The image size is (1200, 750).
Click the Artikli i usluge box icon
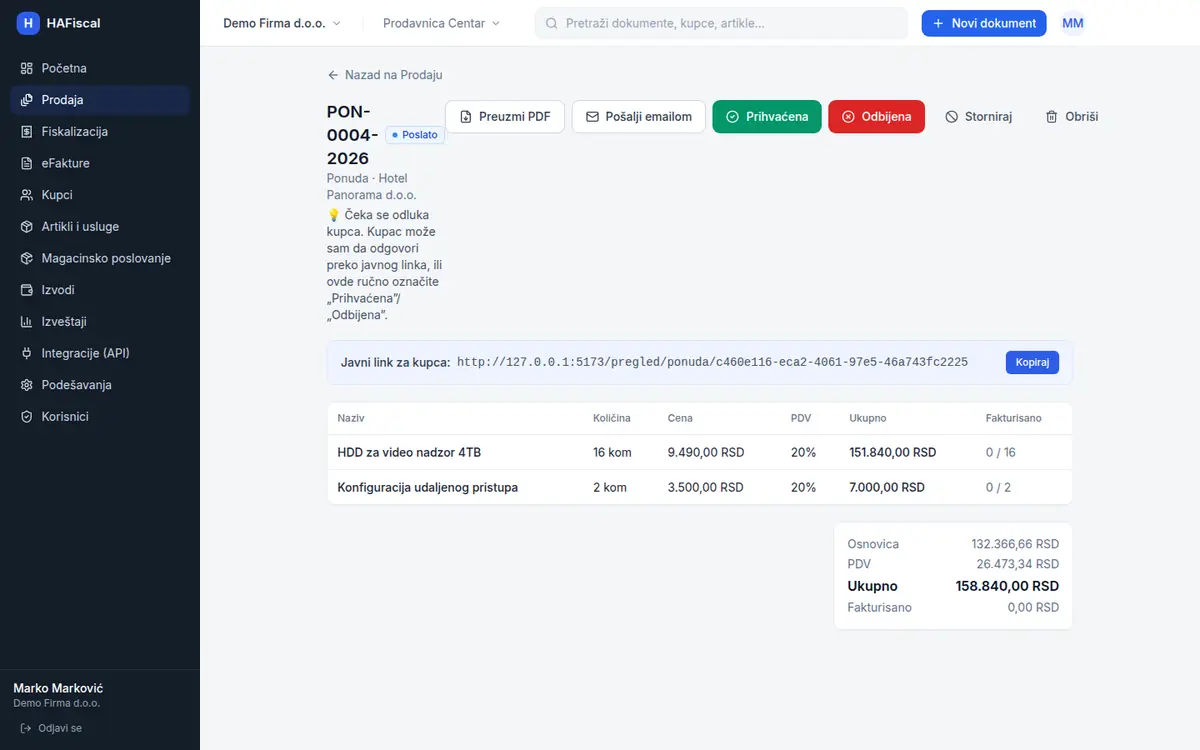[x=27, y=227]
